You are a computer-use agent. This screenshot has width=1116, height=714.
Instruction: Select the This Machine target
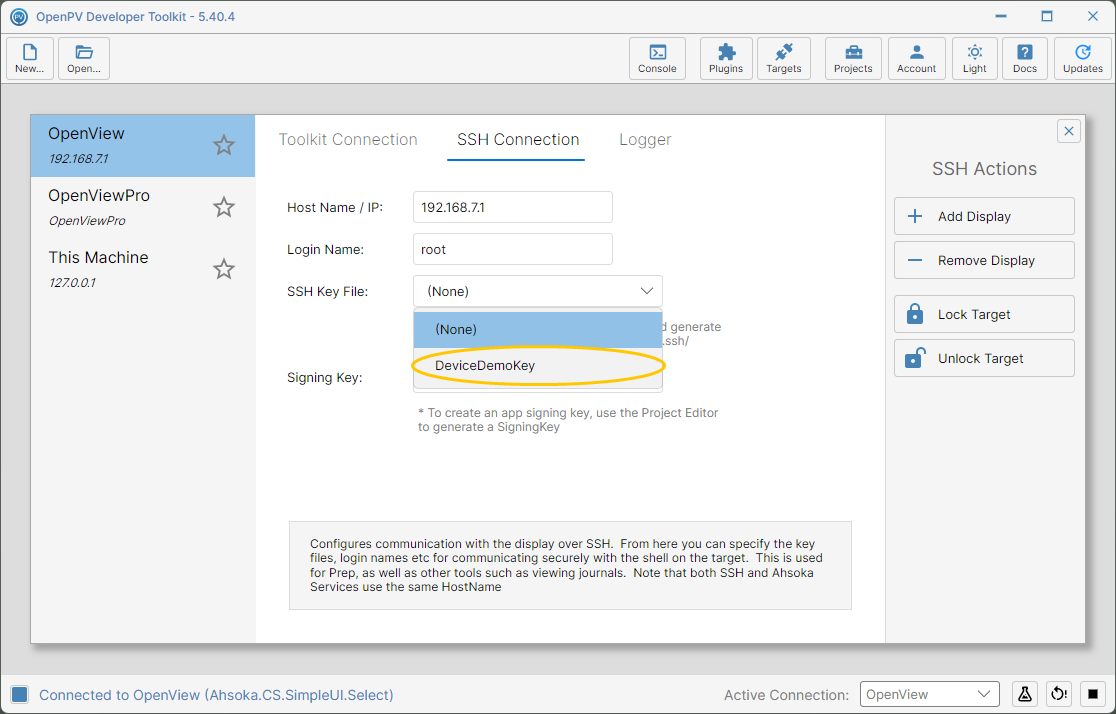pos(142,269)
